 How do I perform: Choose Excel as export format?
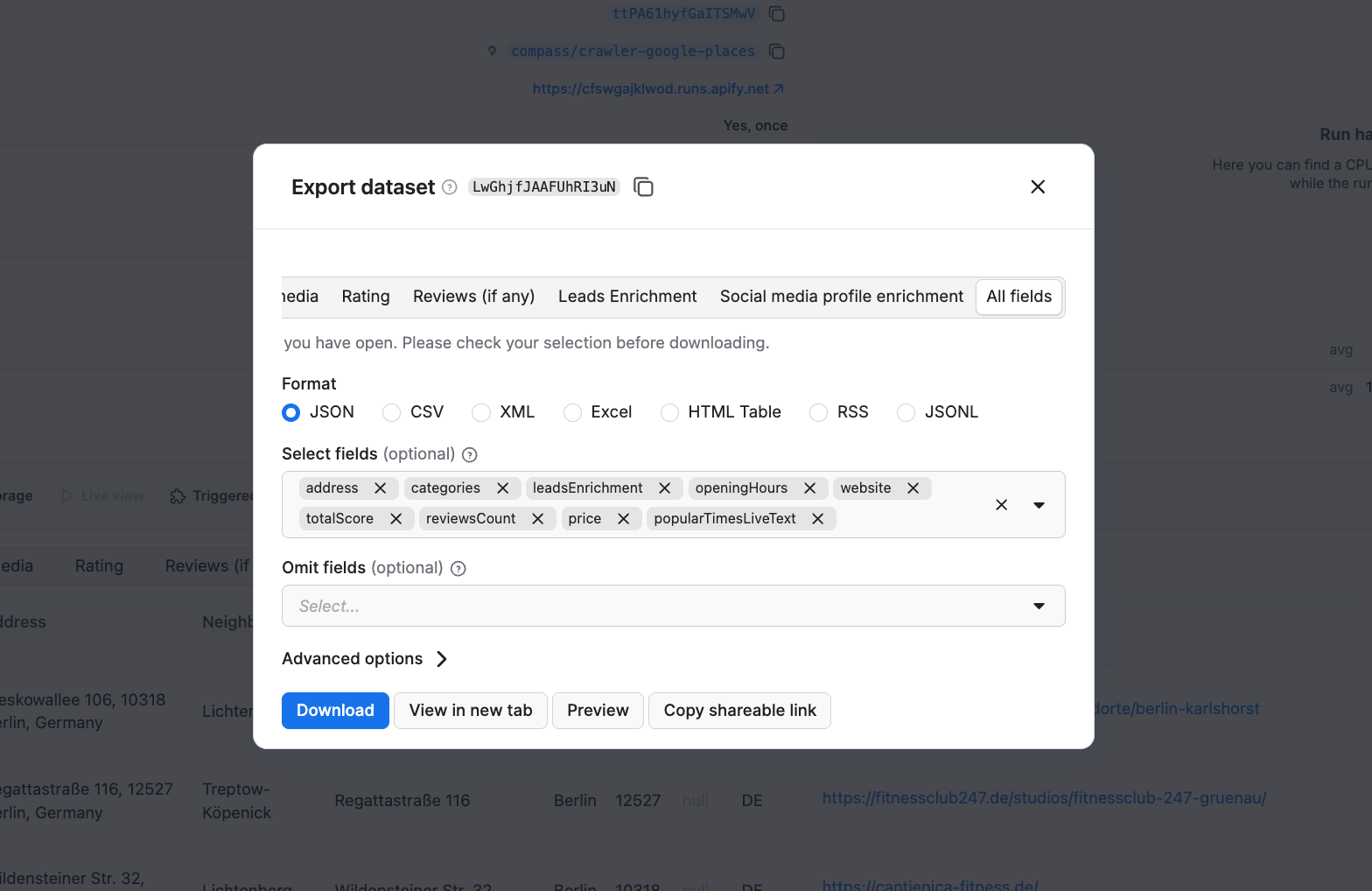point(572,412)
